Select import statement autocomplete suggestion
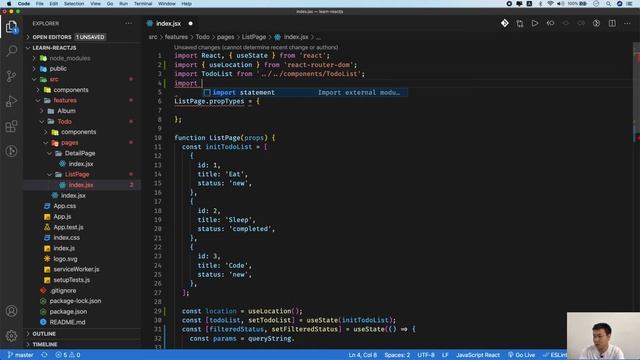The height and width of the screenshot is (360, 640). (x=305, y=93)
